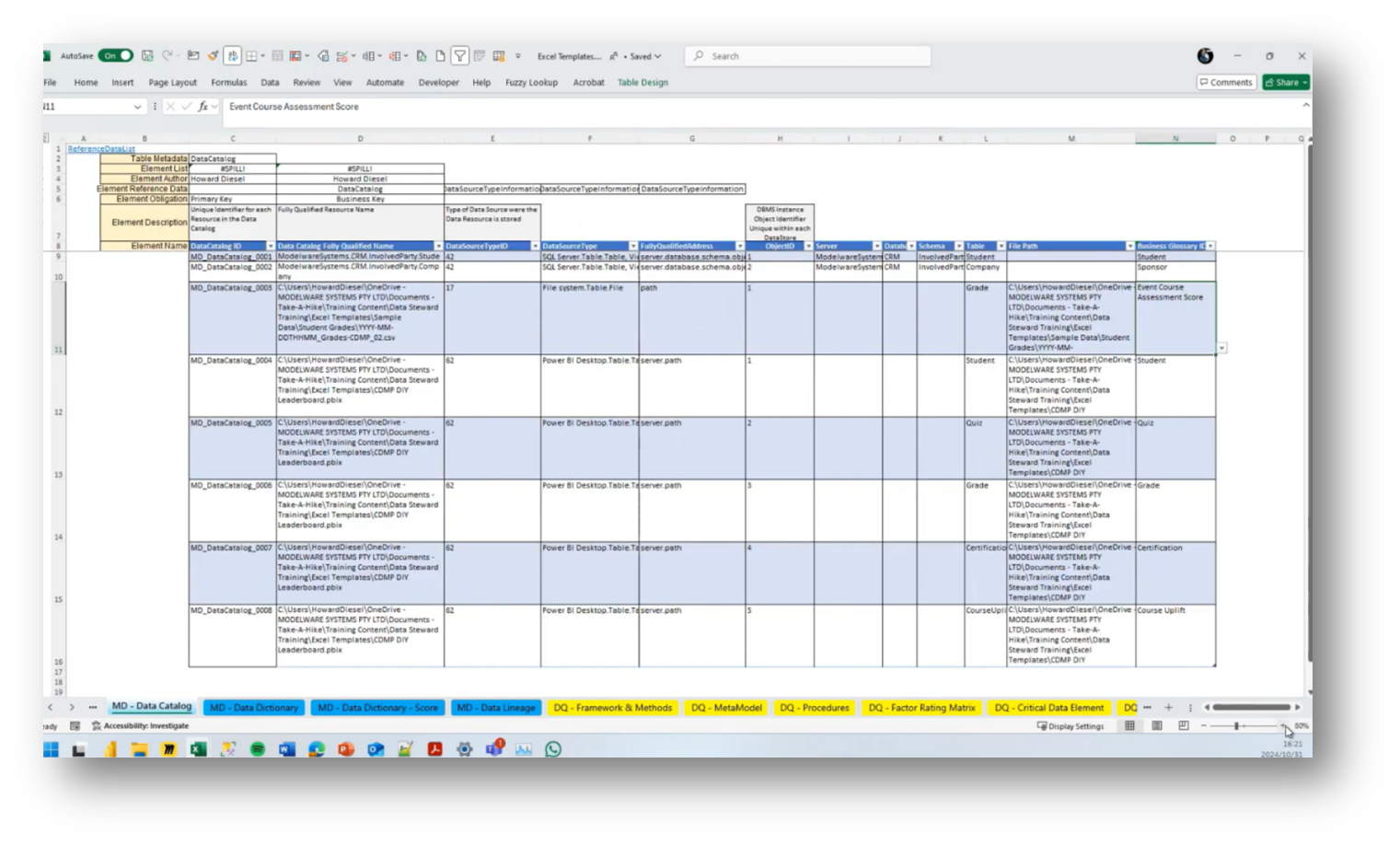The height and width of the screenshot is (845, 1400).
Task: Click the Share button
Action: tap(1286, 83)
